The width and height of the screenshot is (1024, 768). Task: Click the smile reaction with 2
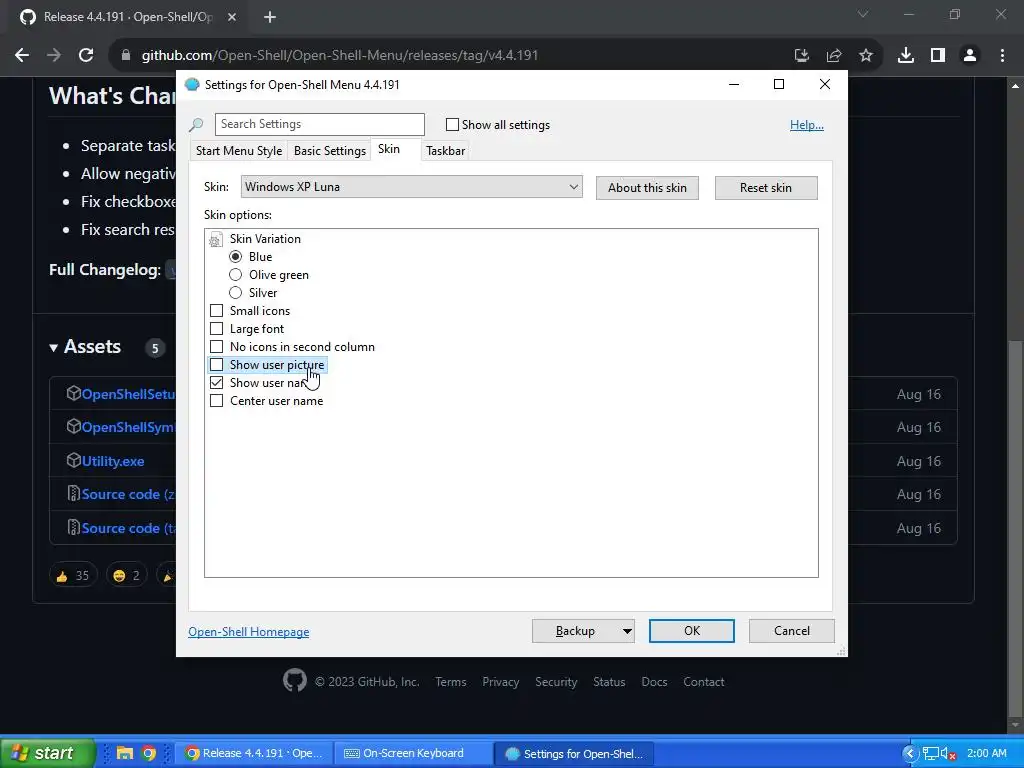pyautogui.click(x=127, y=575)
